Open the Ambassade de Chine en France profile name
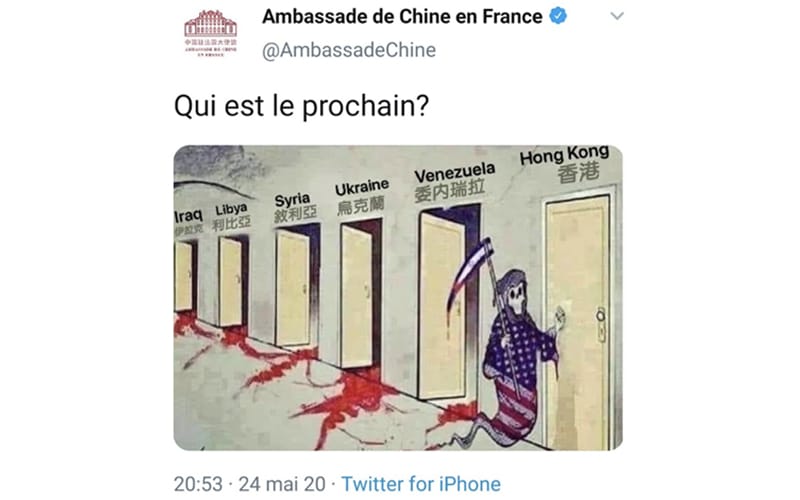800x500 pixels. tap(402, 17)
